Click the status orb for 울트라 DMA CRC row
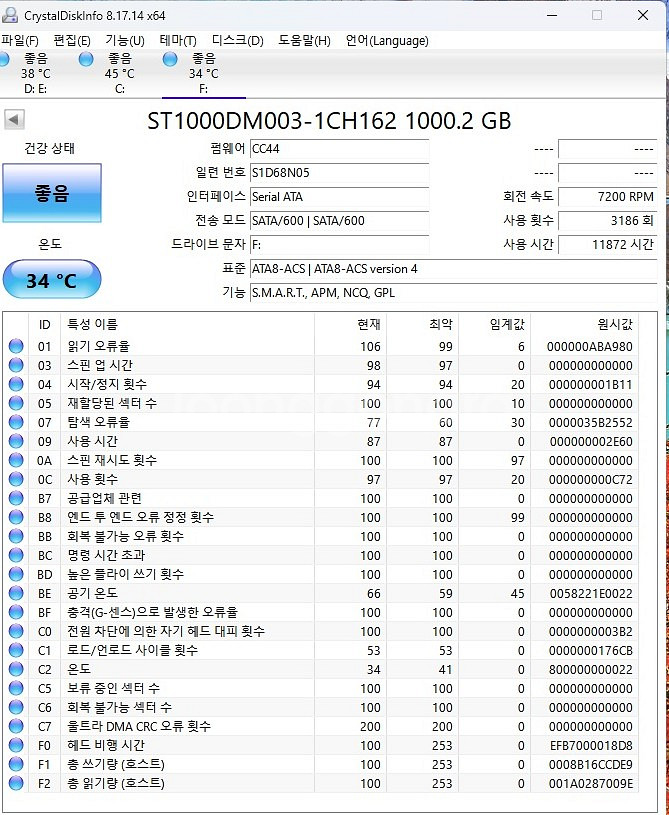 coord(16,726)
